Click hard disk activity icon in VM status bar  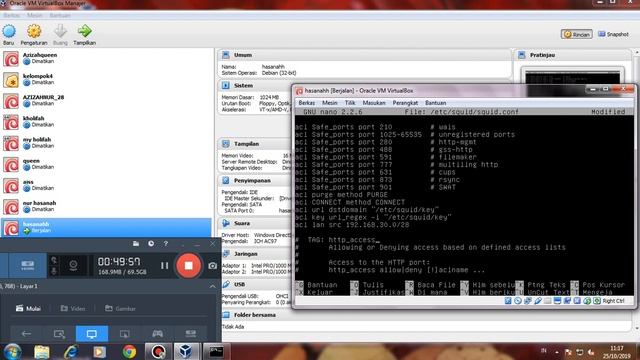(x=508, y=301)
